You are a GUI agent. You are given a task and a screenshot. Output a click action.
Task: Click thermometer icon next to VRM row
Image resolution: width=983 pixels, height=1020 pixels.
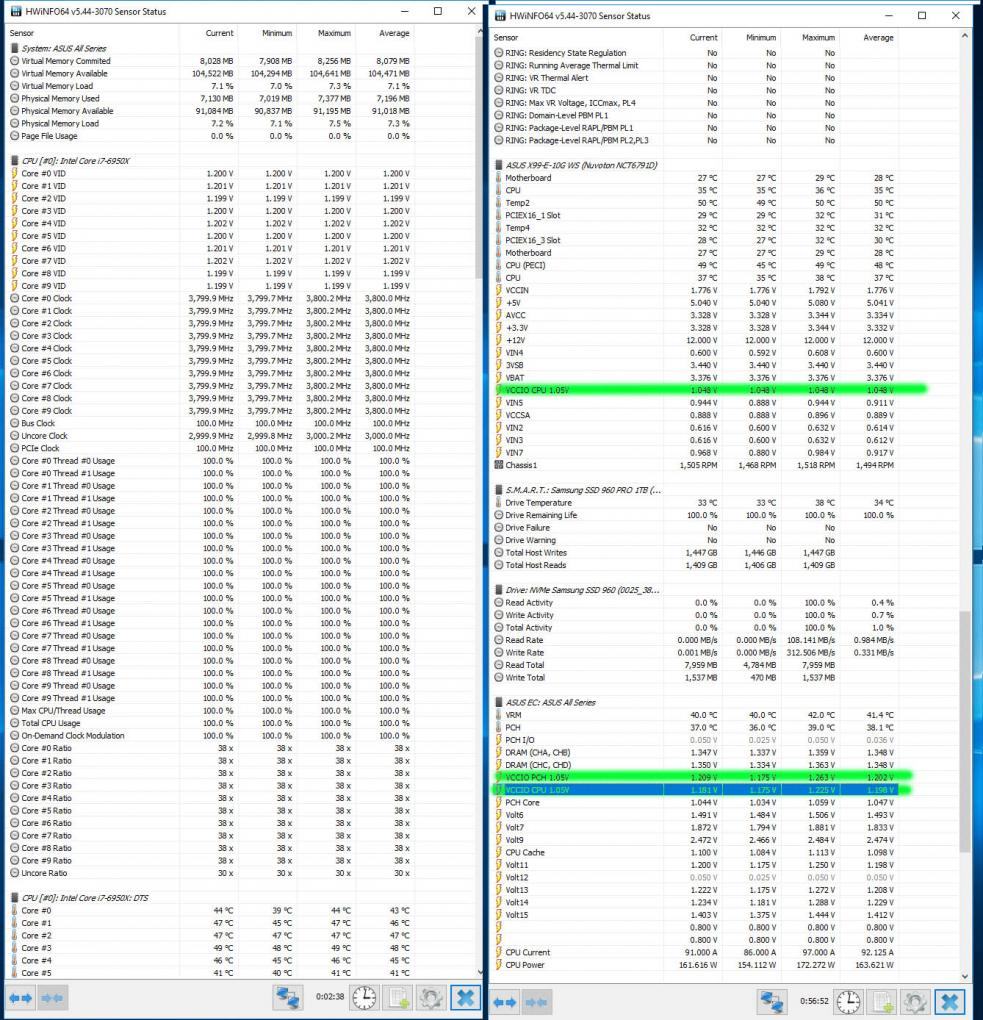[x=499, y=715]
